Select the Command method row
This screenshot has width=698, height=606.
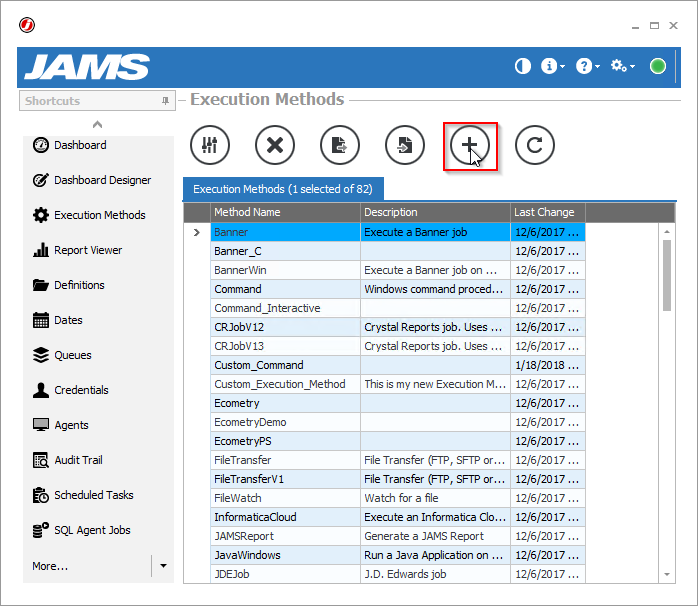(398, 289)
